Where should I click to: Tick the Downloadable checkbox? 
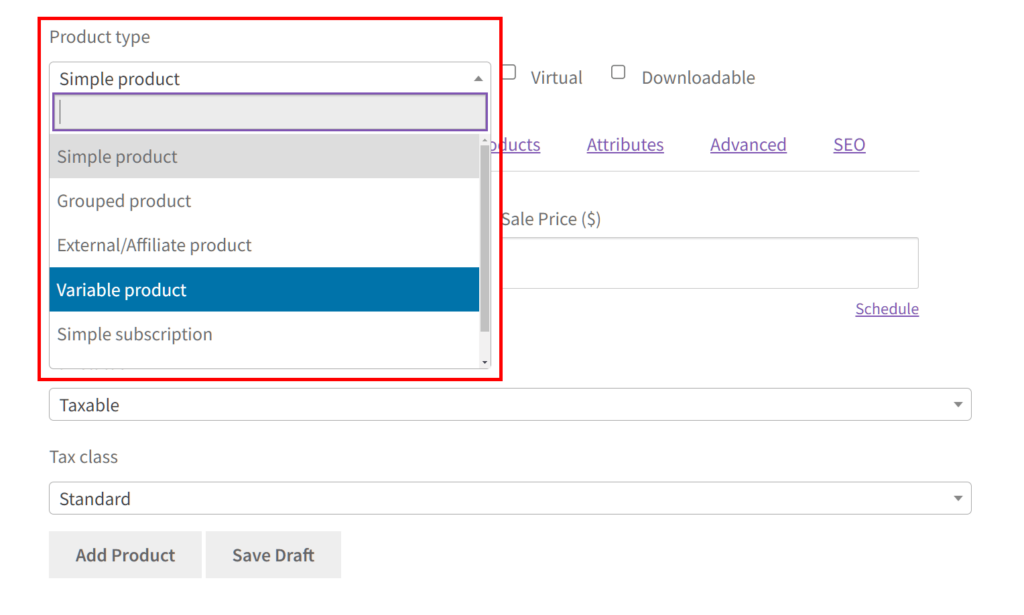[618, 73]
